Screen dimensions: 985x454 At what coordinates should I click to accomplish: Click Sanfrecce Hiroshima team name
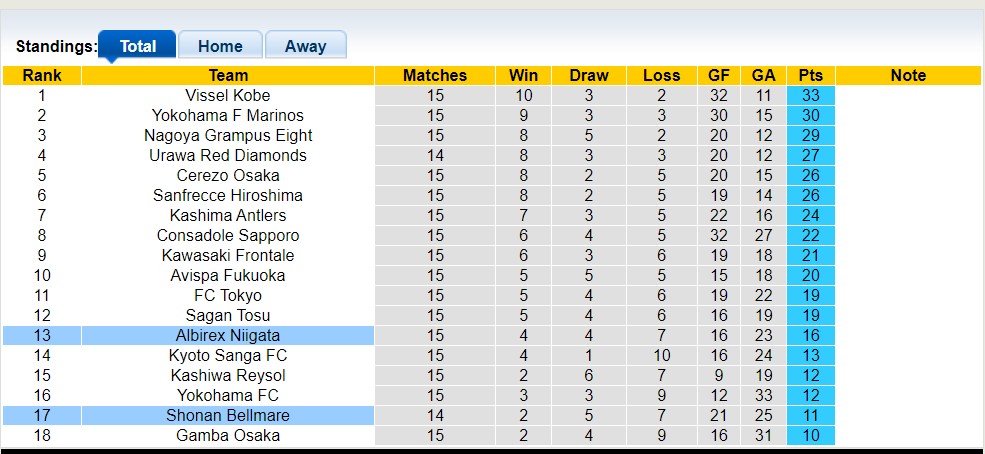[x=228, y=196]
